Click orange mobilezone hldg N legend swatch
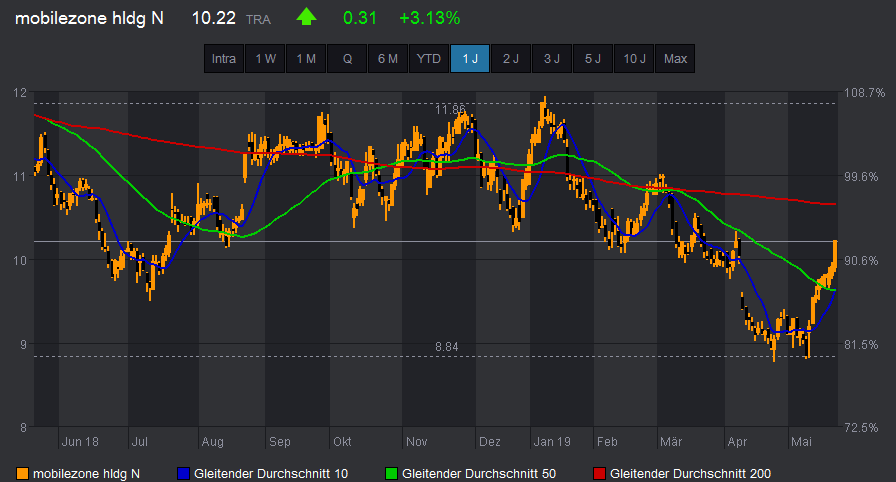Viewport: 896px width, 482px height. [x=23, y=473]
